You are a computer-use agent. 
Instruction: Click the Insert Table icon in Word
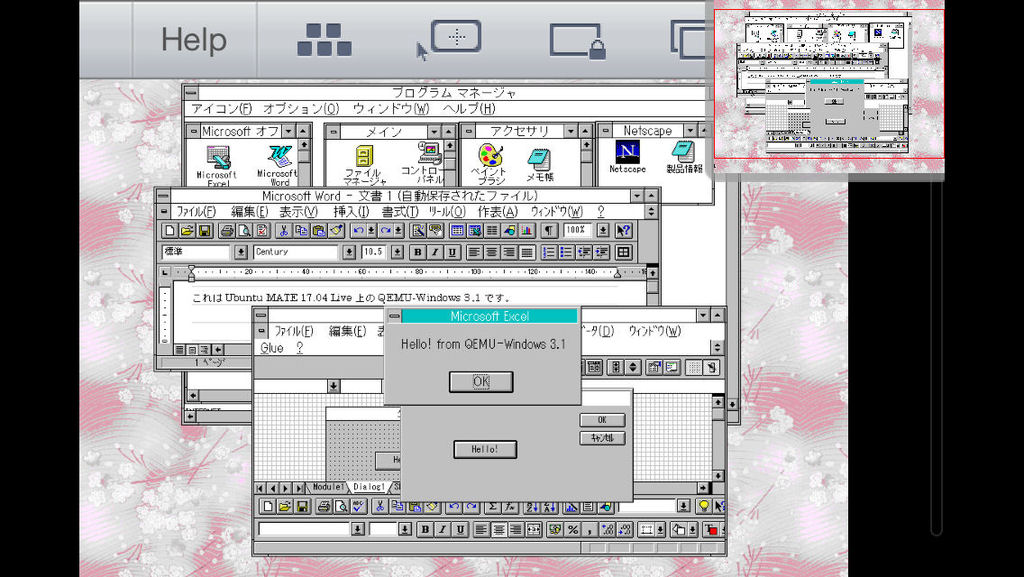coord(457,230)
